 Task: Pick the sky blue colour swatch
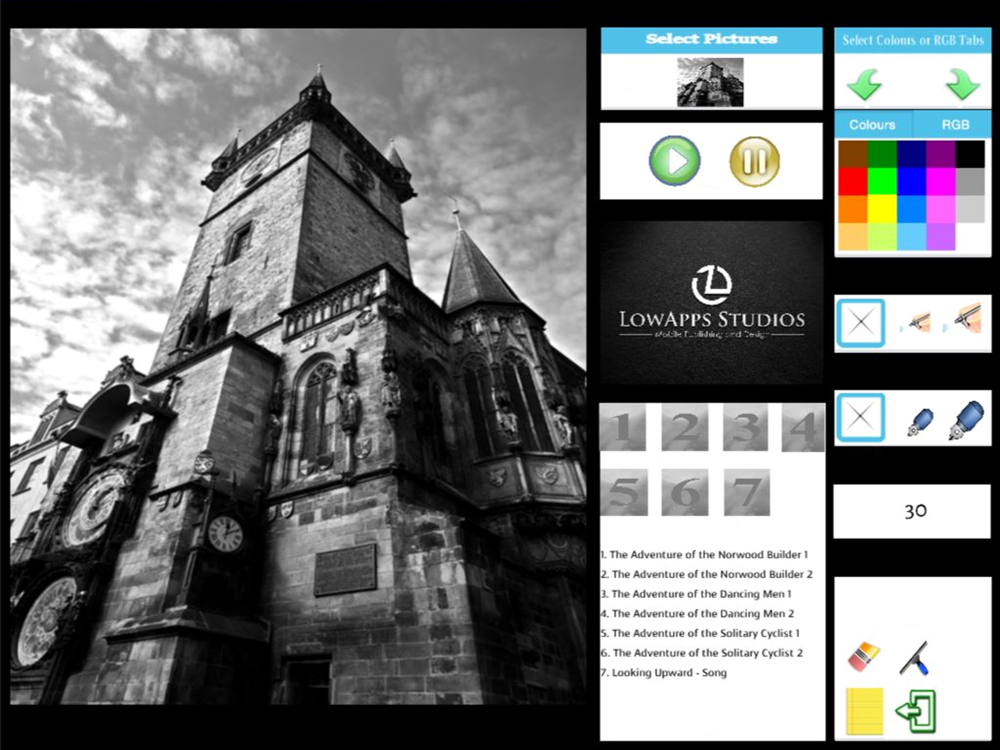tap(911, 237)
